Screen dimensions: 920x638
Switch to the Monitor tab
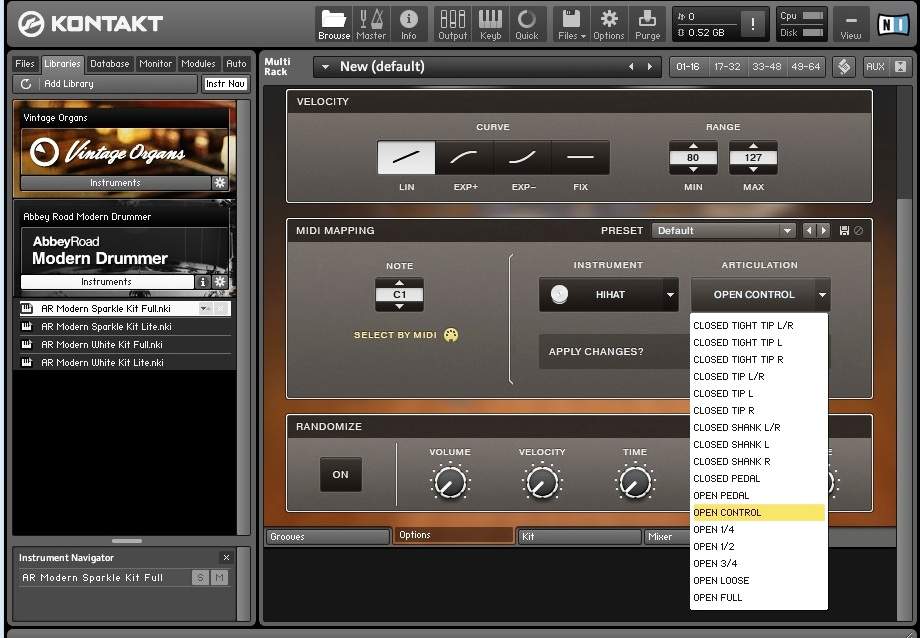[155, 63]
